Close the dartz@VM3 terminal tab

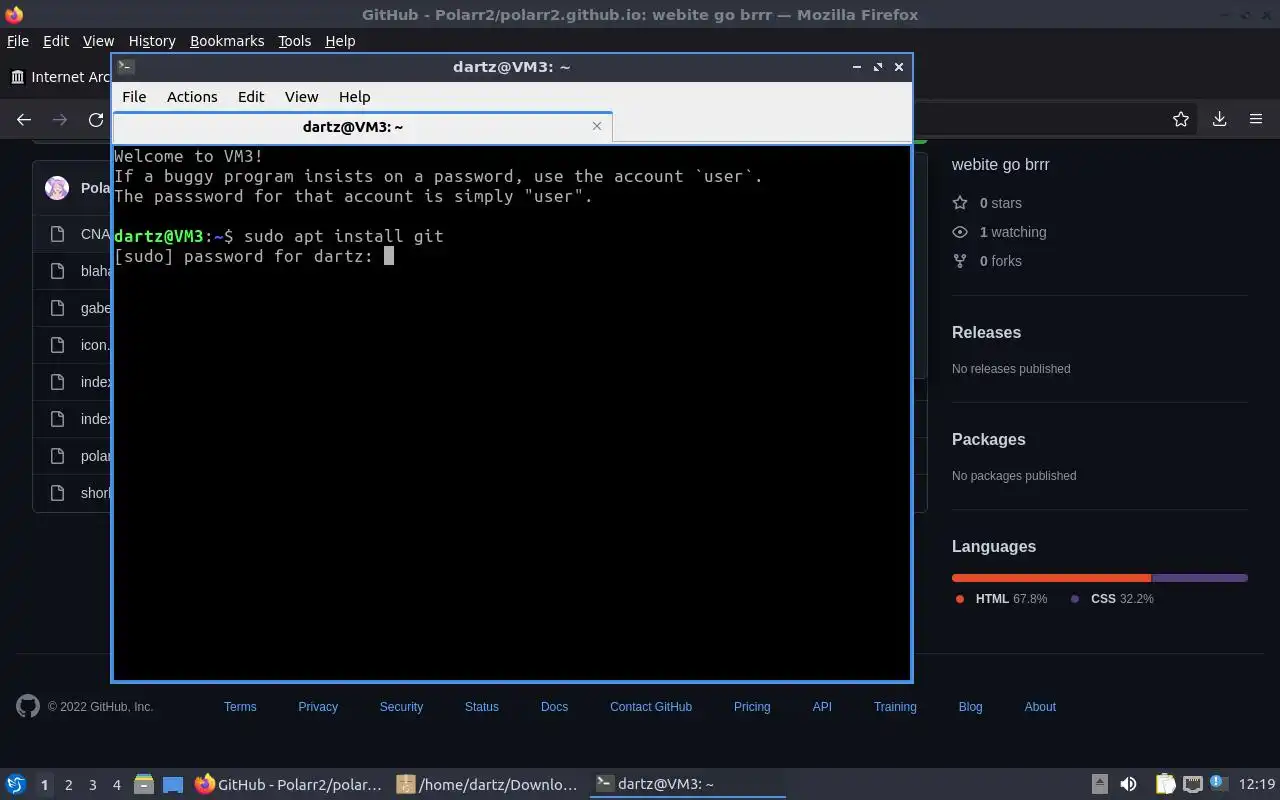[597, 126]
